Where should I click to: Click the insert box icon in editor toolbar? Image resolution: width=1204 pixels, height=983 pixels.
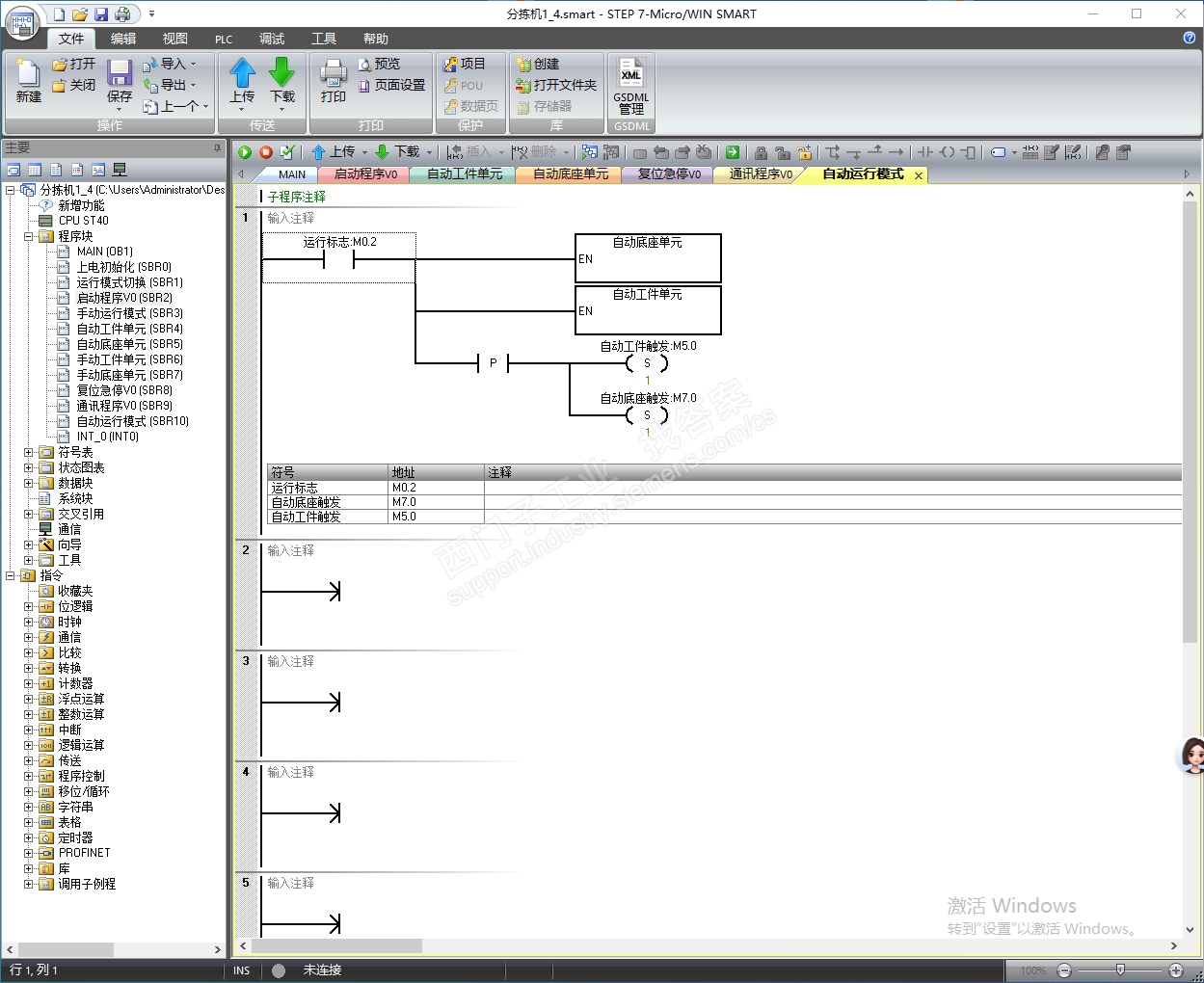click(968, 152)
